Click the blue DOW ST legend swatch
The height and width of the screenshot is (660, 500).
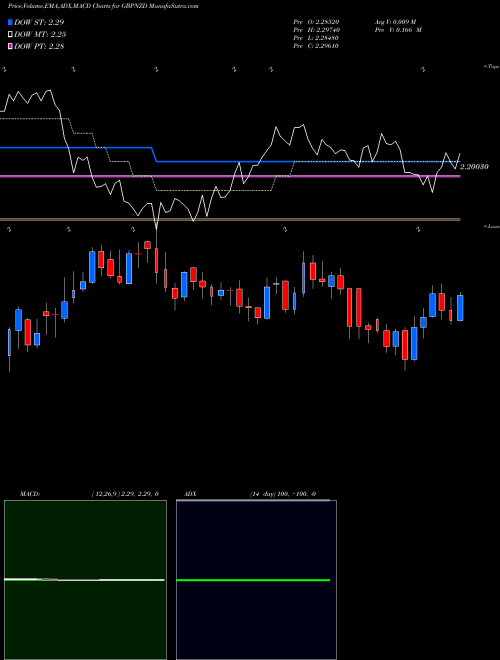point(11,22)
